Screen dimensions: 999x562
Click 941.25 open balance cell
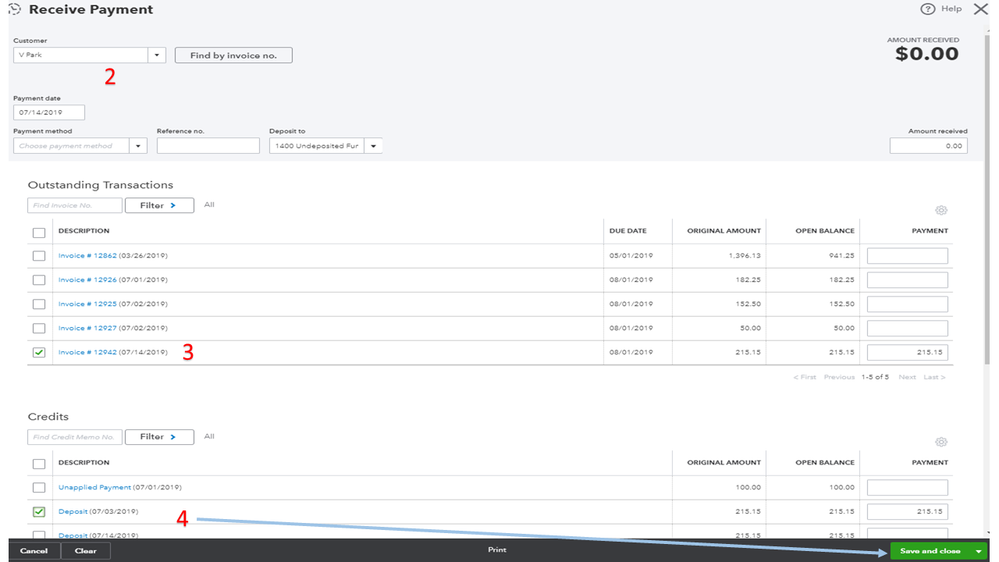coord(842,256)
